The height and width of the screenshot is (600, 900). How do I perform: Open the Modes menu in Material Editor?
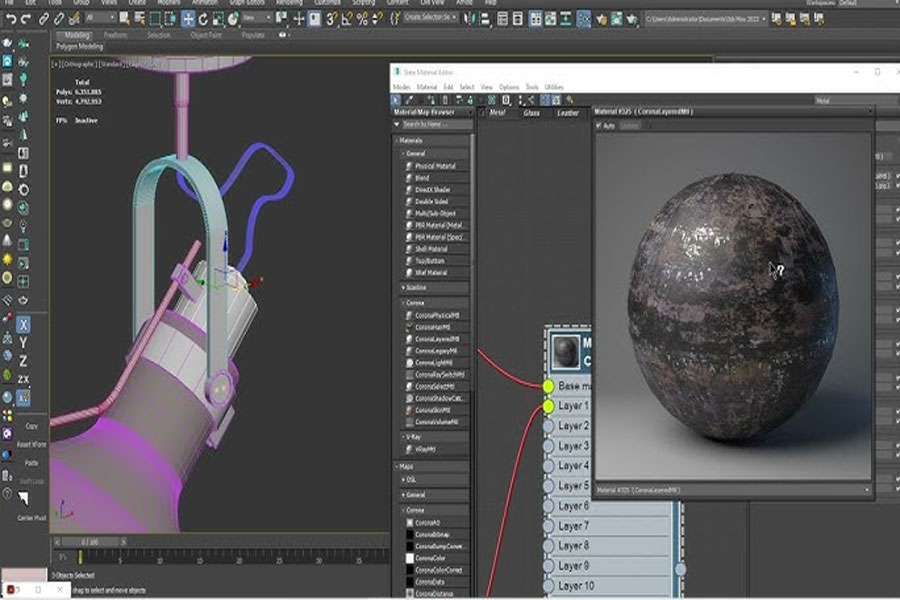(401, 87)
